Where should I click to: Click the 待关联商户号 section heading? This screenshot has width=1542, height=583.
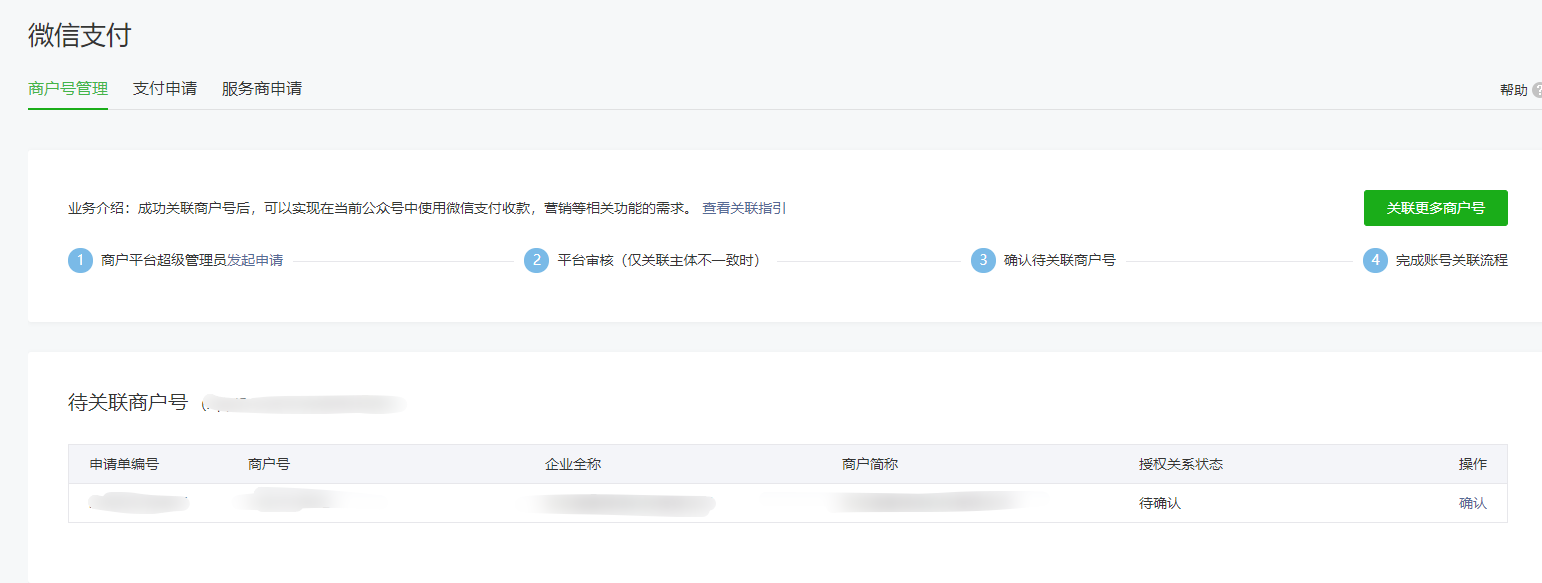(x=128, y=403)
